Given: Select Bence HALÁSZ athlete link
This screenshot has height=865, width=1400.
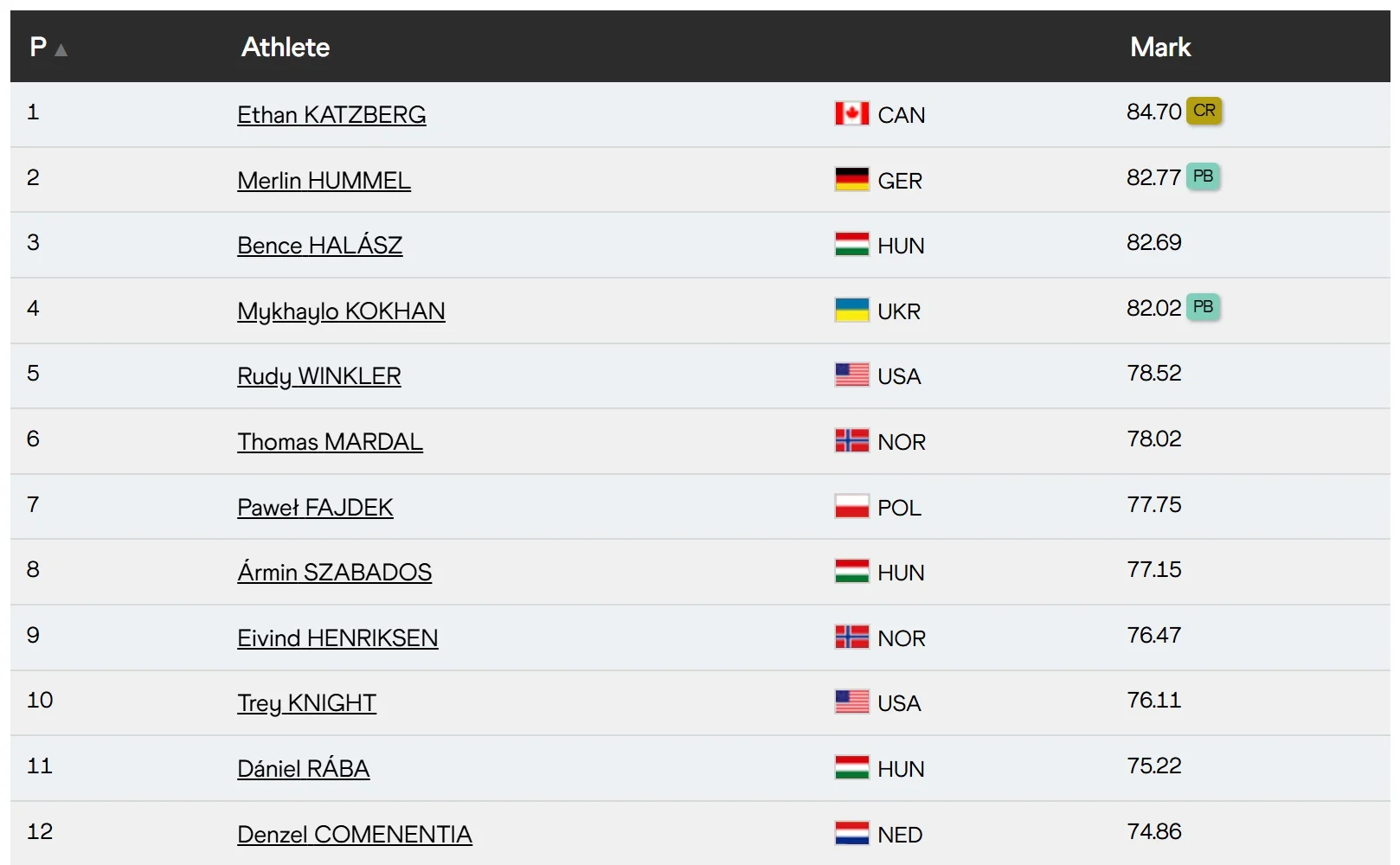Looking at the screenshot, I should coord(319,246).
